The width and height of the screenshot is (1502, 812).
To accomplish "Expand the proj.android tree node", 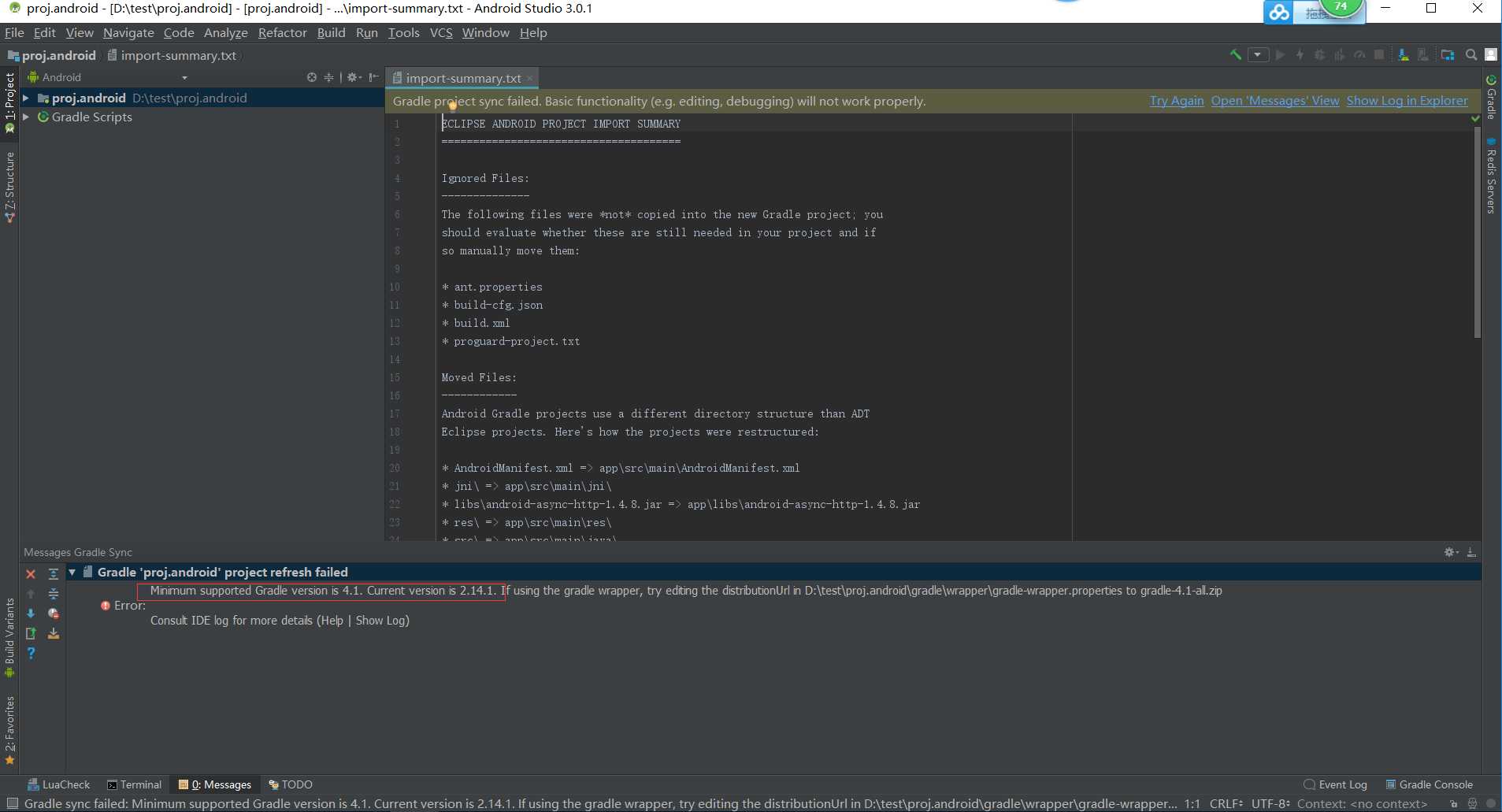I will [26, 98].
